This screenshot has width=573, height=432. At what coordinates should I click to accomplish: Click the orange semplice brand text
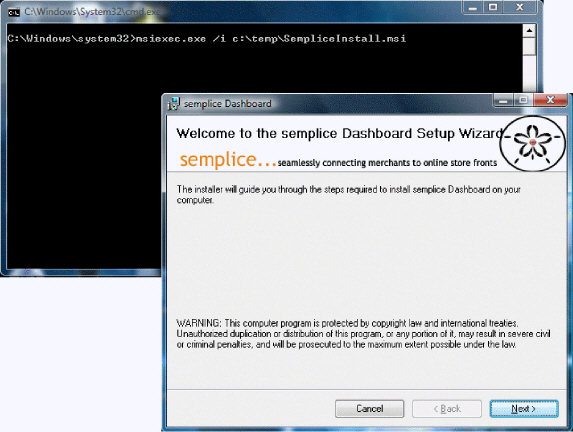228,160
